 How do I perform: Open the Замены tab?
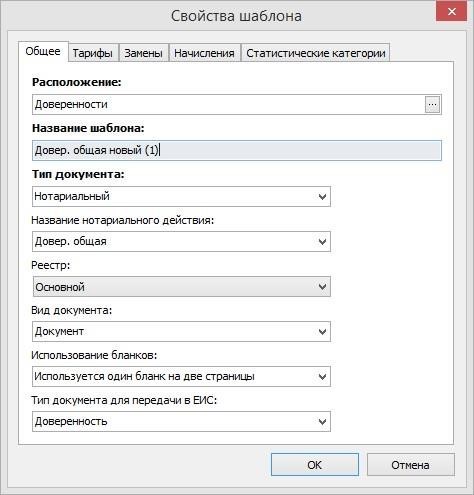tap(143, 53)
